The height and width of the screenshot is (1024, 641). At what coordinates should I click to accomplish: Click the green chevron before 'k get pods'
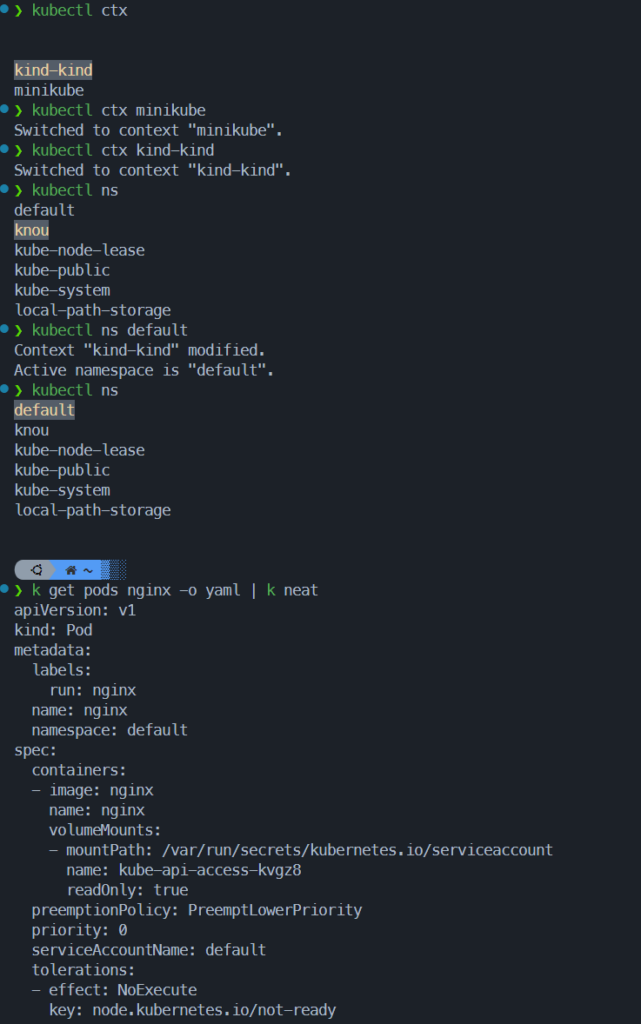[19, 590]
